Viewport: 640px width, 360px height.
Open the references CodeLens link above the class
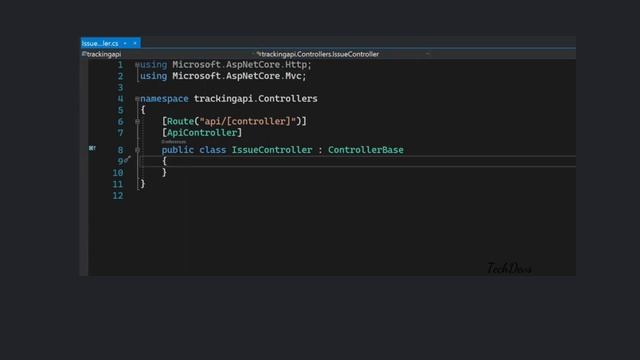pos(173,142)
